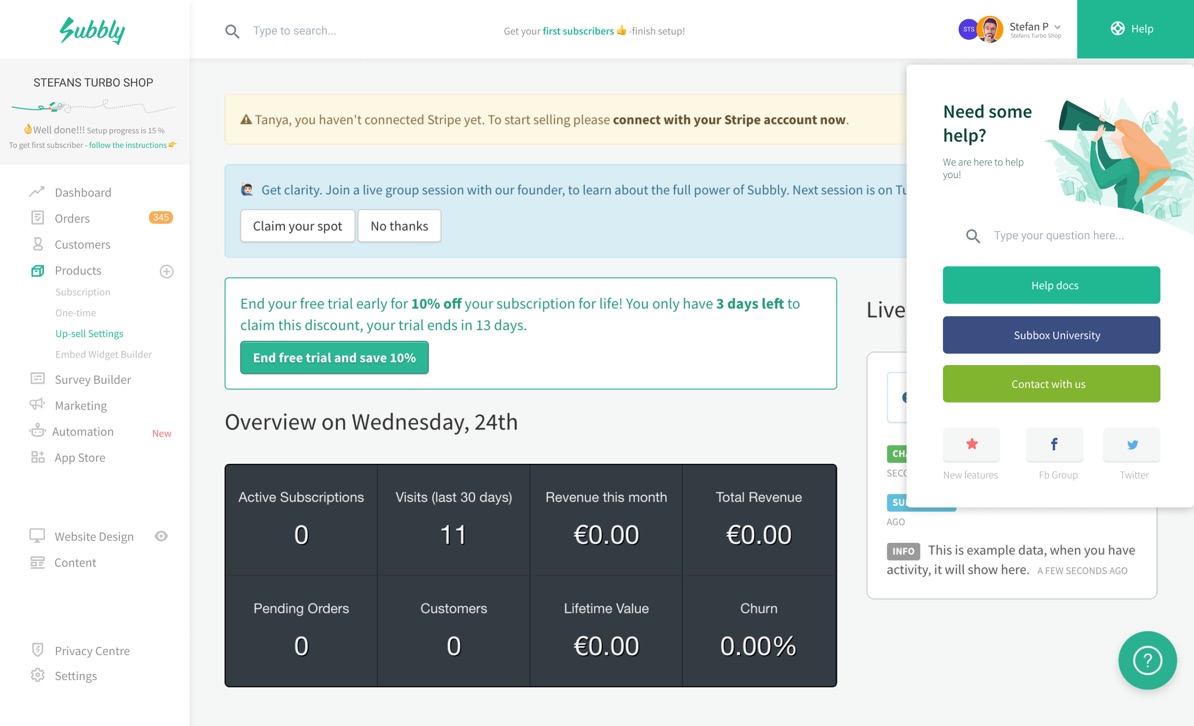Click the App Store icon in sidebar

(37, 457)
